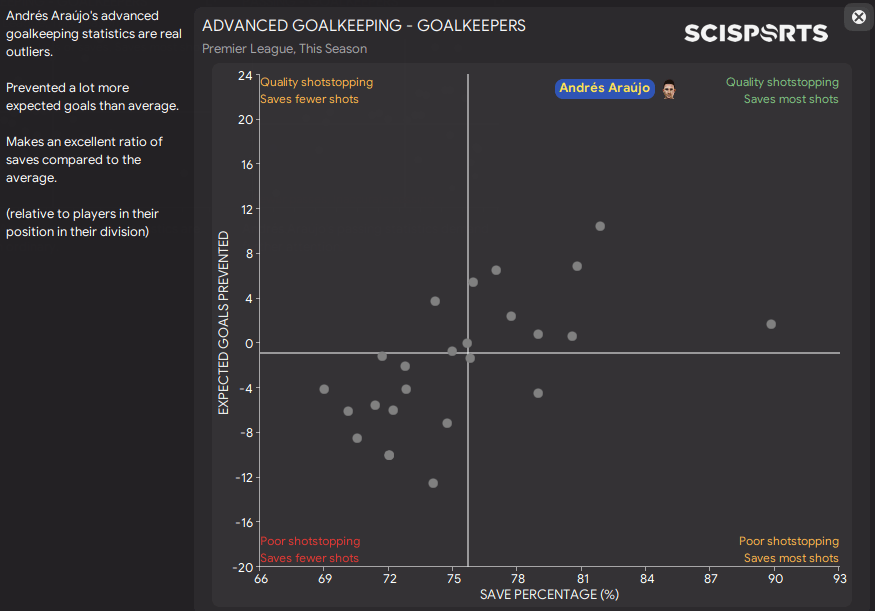The width and height of the screenshot is (875, 611).
Task: Click the orange 'Saves most shots' bottom-right label
Action: pyautogui.click(x=791, y=558)
